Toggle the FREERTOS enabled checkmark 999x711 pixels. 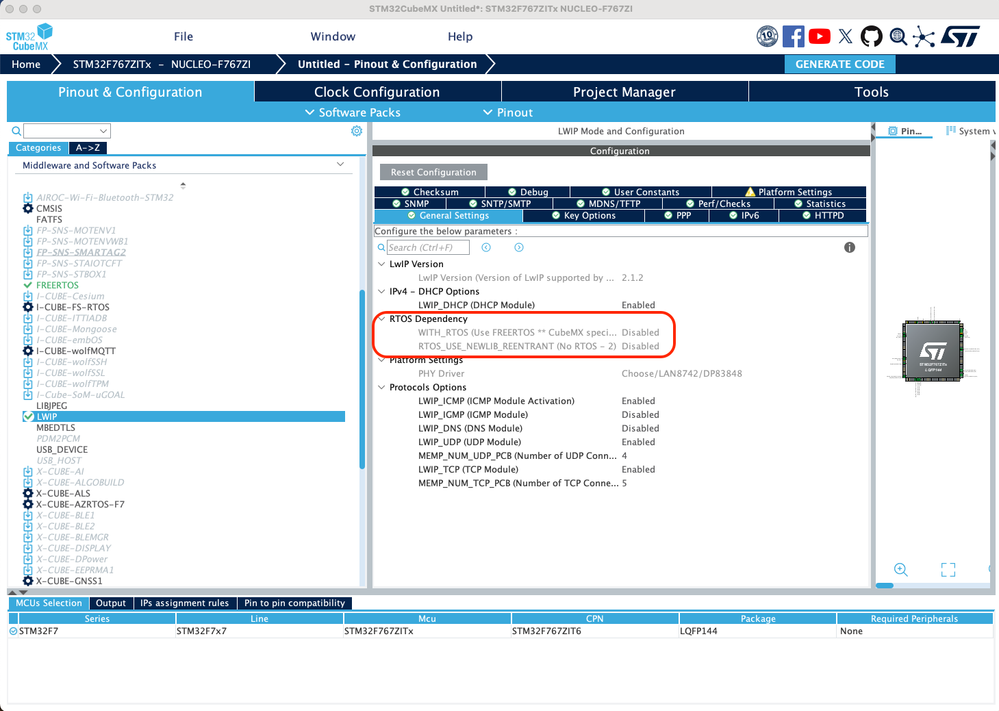tap(28, 285)
